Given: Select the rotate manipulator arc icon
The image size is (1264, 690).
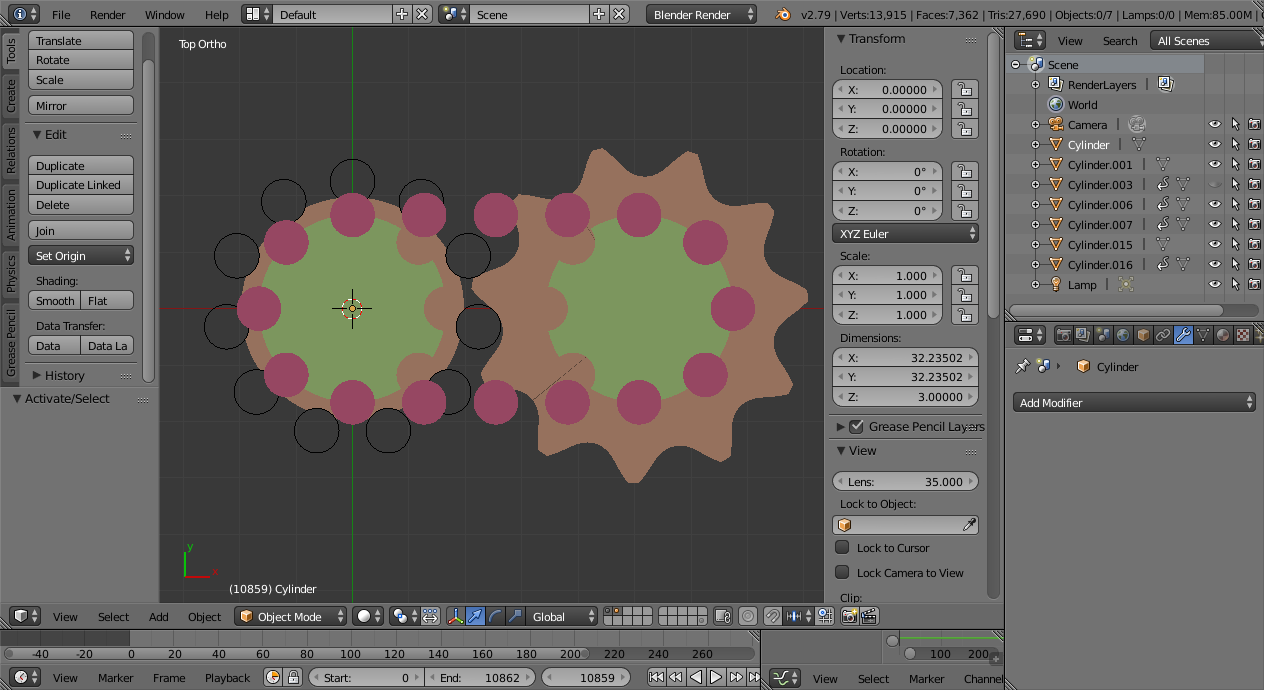Looking at the screenshot, I should (495, 616).
